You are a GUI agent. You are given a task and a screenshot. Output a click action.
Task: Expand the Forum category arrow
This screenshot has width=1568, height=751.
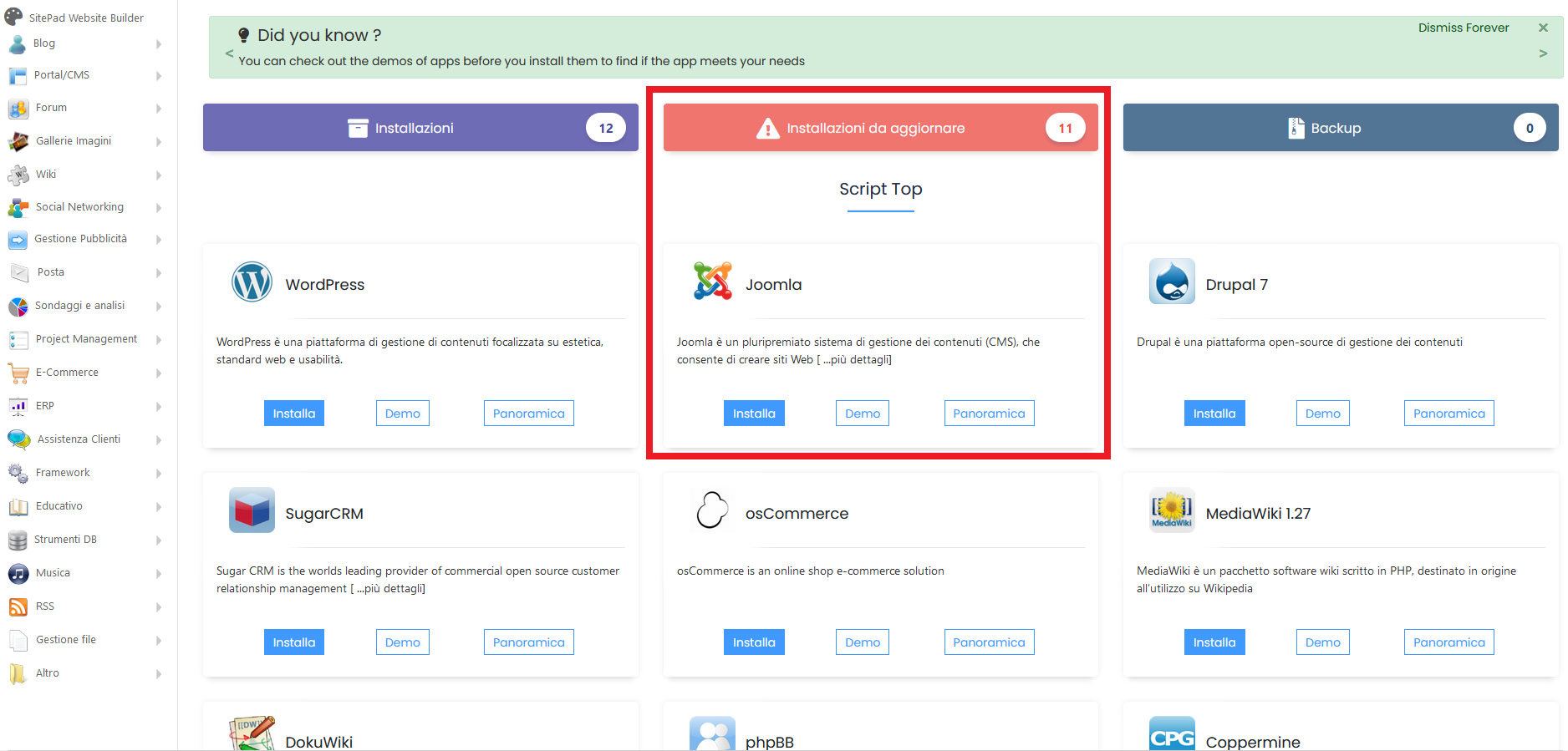[159, 109]
